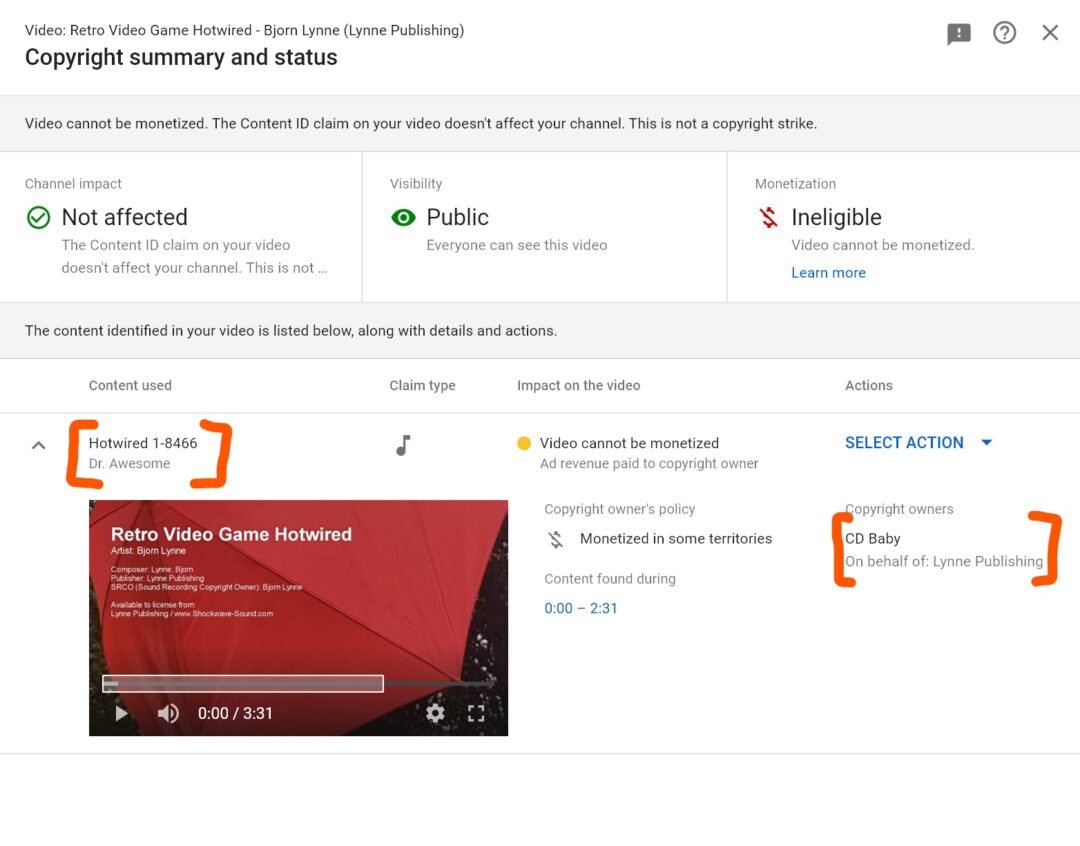Click the help question mark icon
This screenshot has width=1080, height=846.
click(1004, 32)
